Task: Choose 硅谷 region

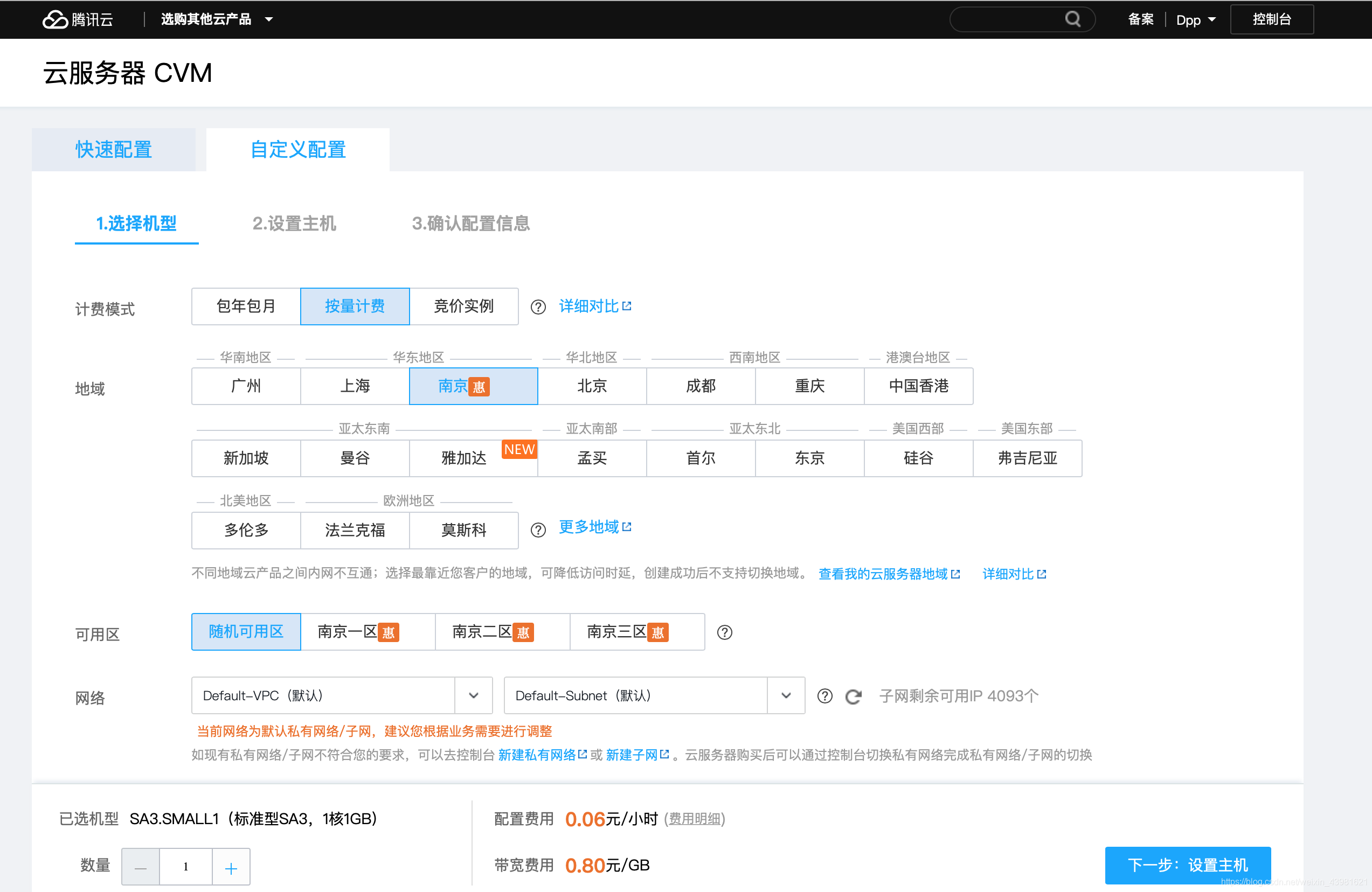Action: [x=919, y=458]
